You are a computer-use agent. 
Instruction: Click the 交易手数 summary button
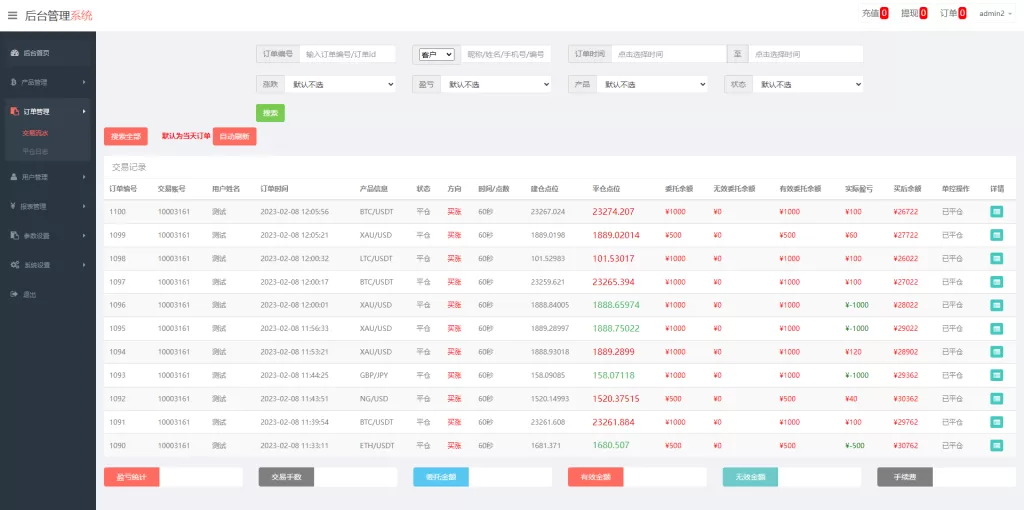(286, 477)
